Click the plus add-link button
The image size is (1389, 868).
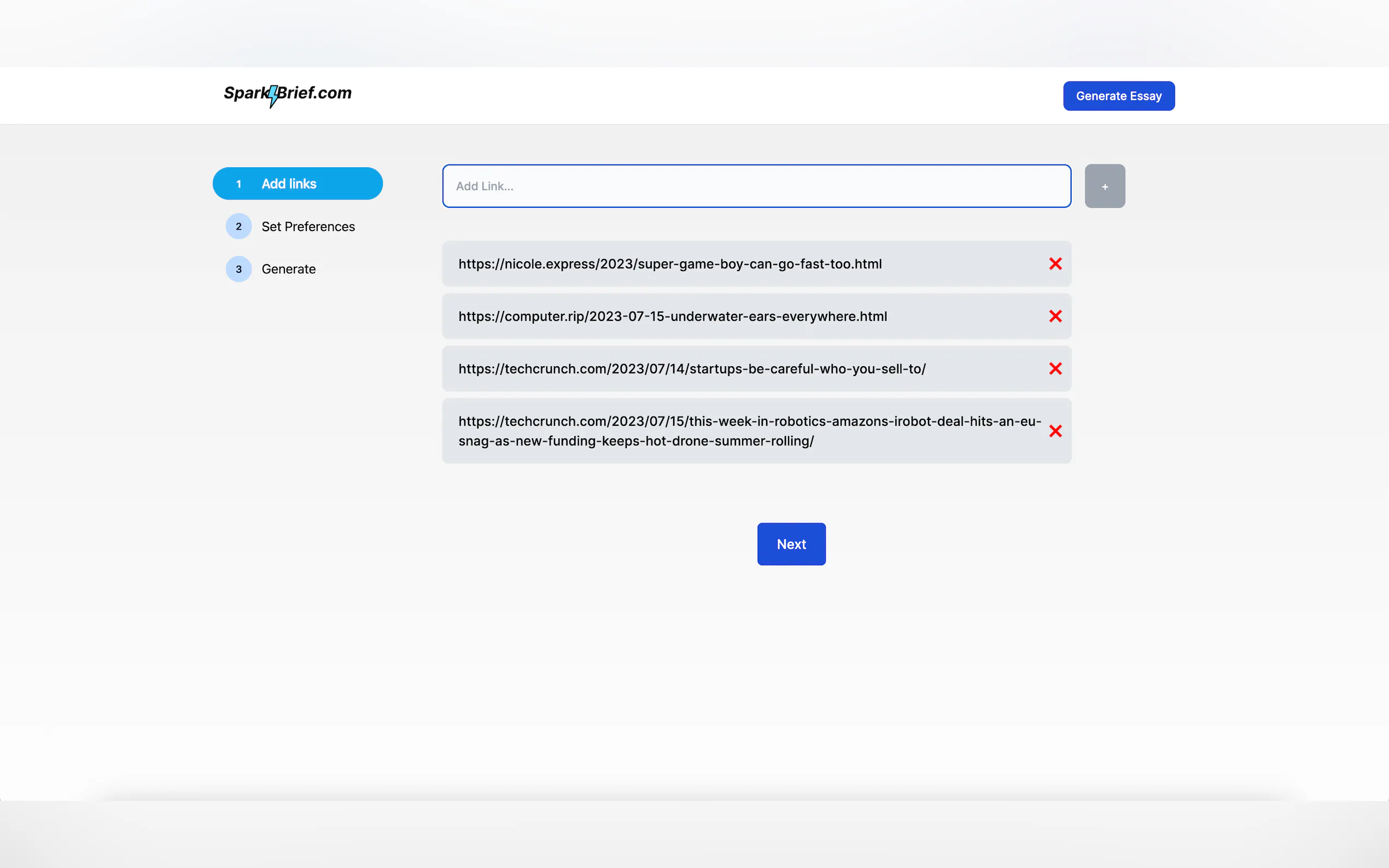coord(1104,186)
